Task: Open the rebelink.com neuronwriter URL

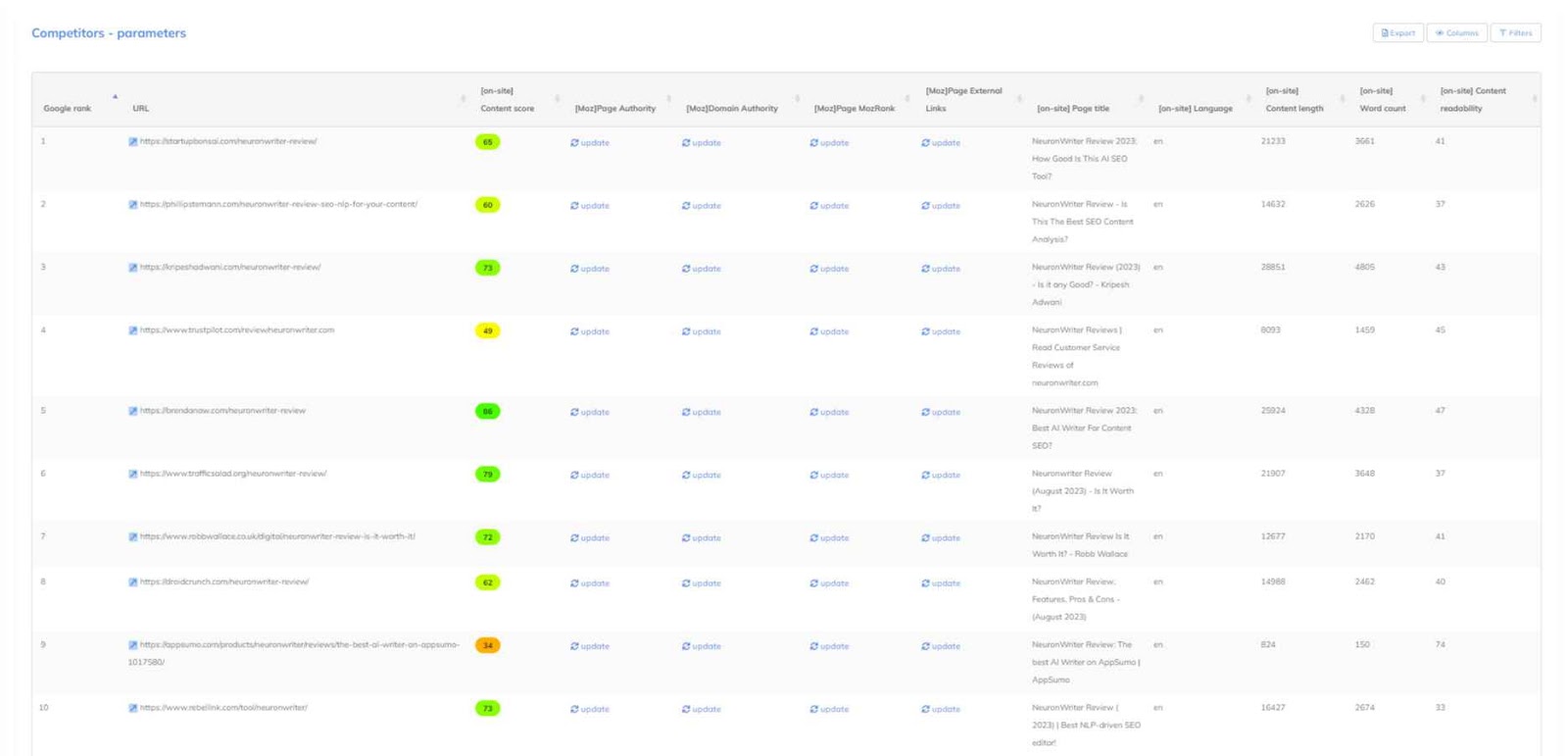Action: (223, 708)
